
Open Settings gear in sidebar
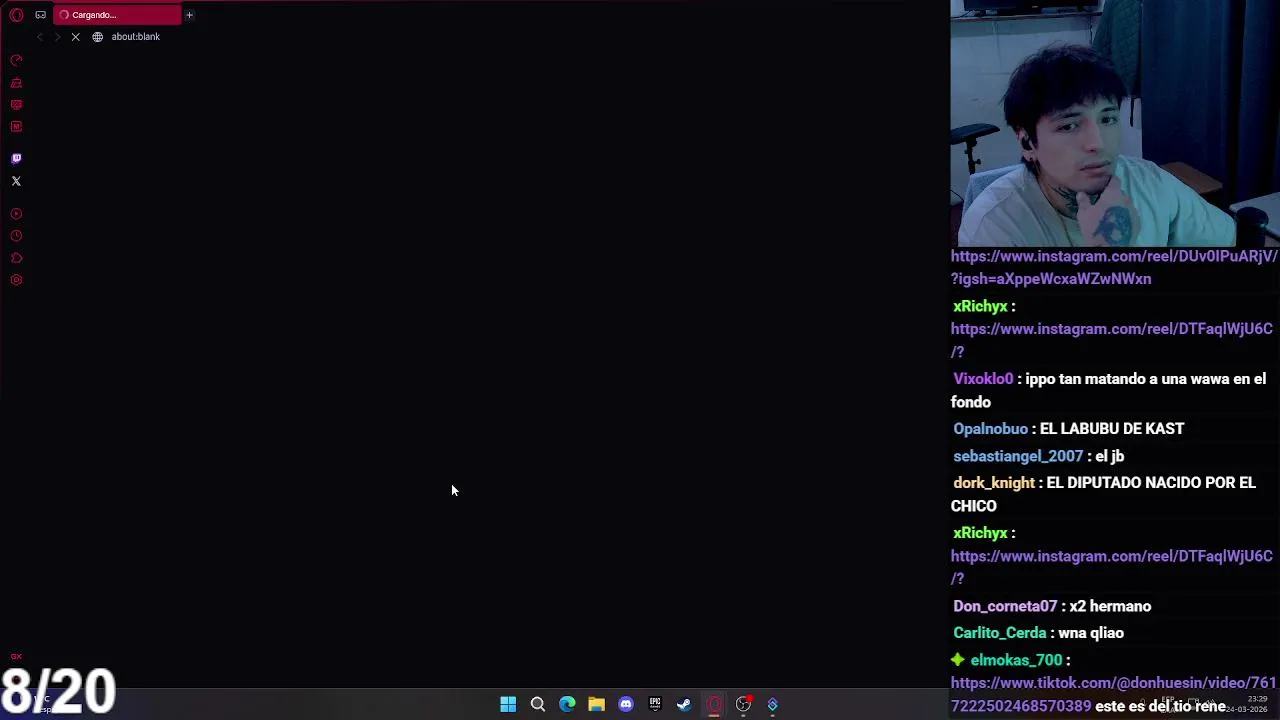[16, 280]
